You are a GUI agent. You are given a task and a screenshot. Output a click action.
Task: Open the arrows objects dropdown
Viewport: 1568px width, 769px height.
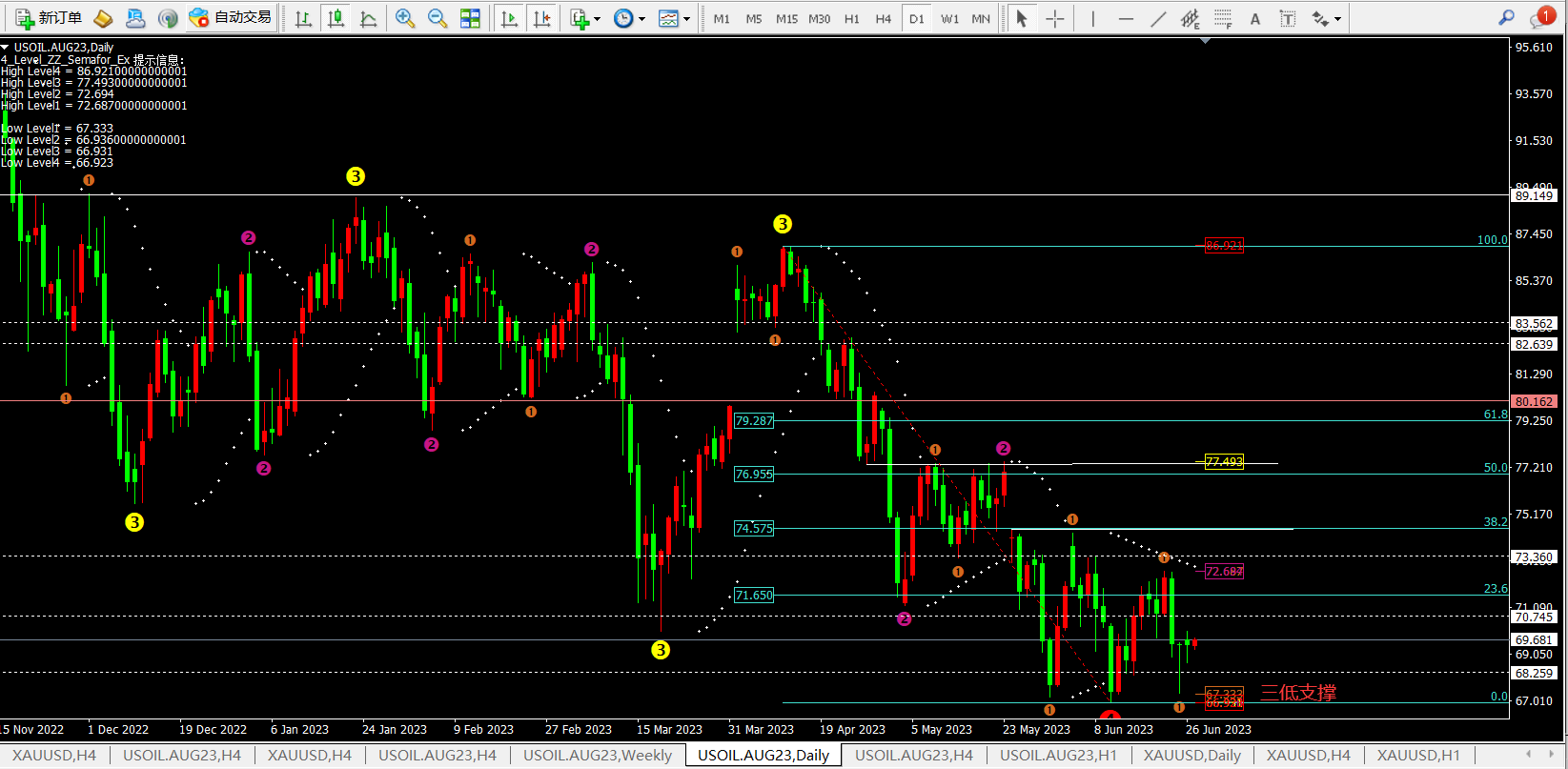point(1326,18)
